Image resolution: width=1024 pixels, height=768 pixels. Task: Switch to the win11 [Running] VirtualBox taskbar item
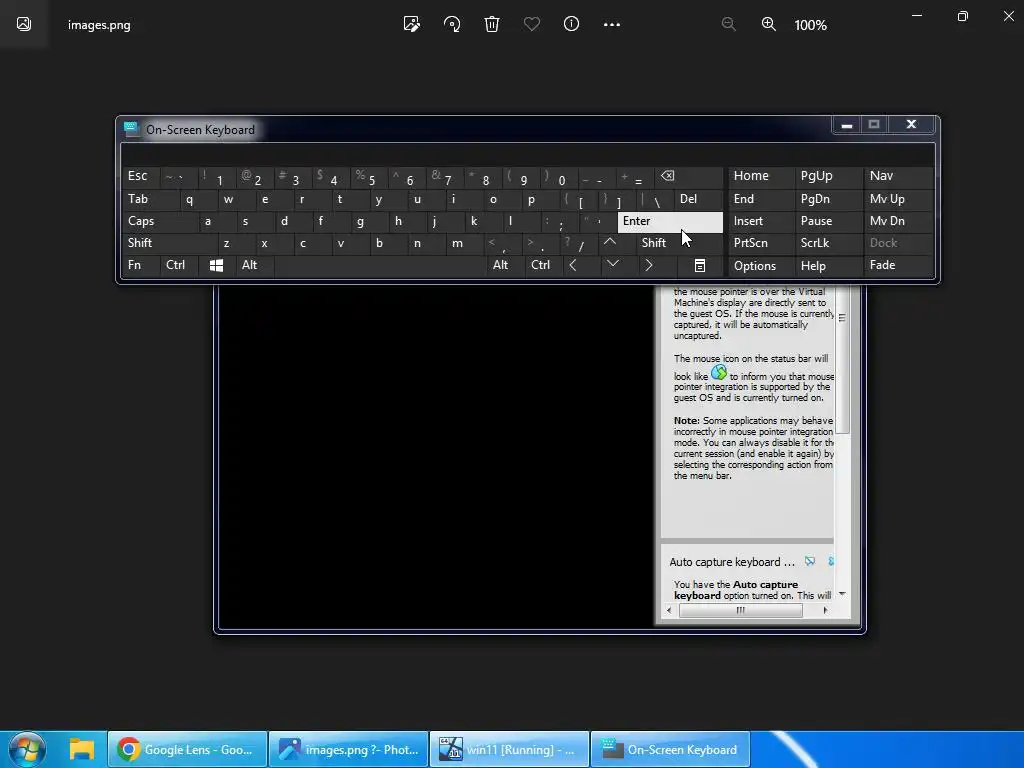coord(509,750)
